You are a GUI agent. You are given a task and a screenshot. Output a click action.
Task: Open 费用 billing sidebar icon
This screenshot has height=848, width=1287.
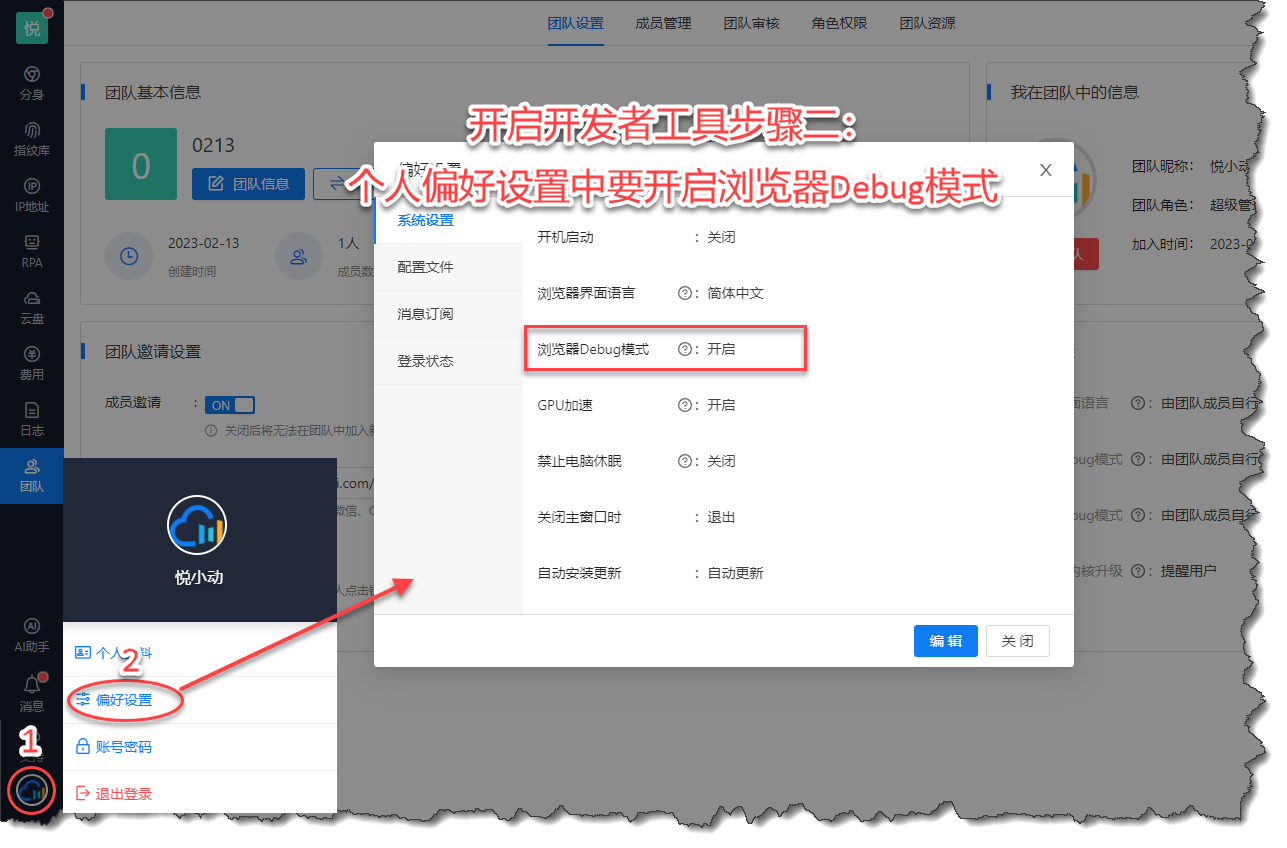[x=32, y=363]
